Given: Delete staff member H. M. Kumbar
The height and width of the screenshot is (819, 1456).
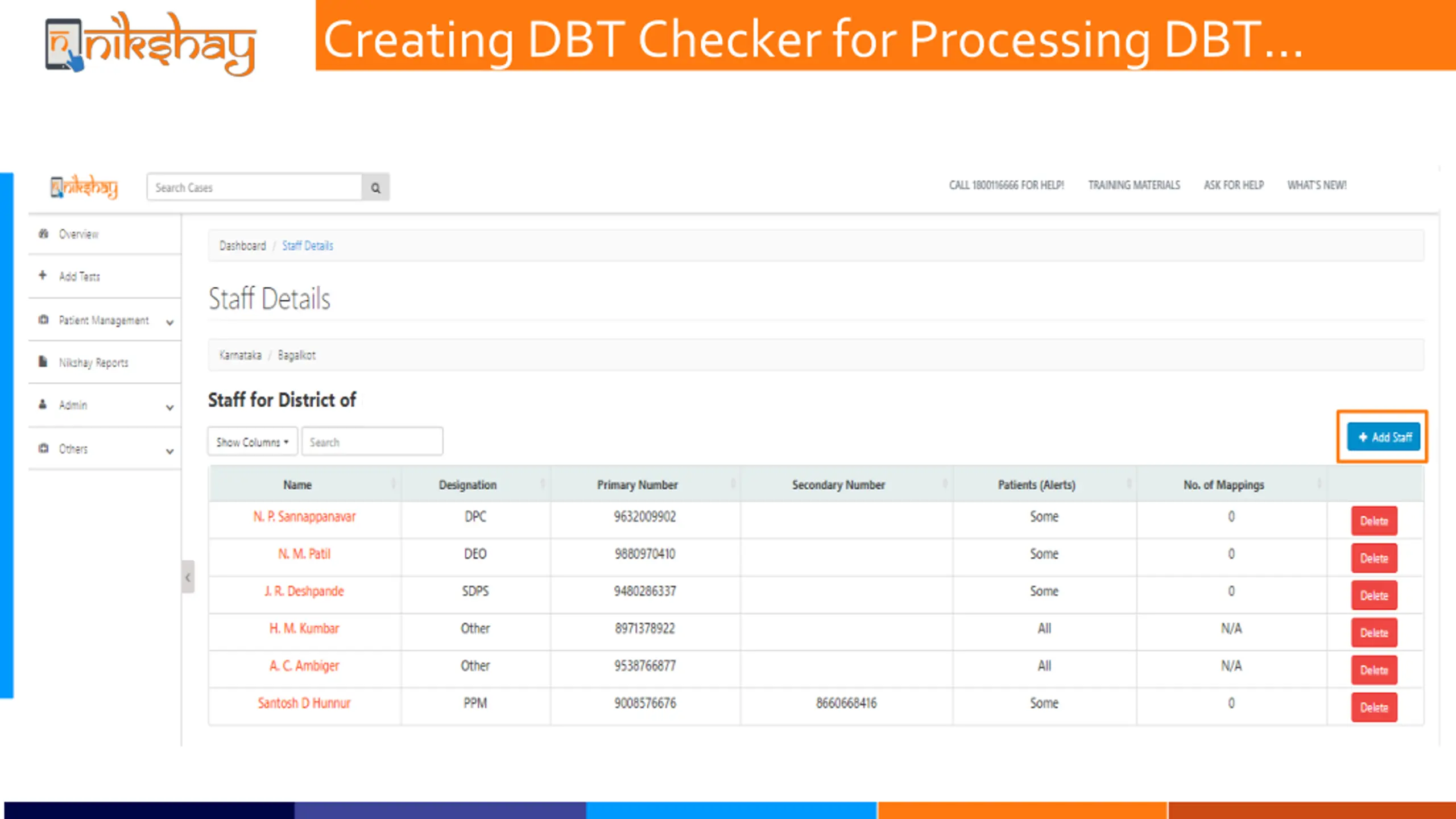Looking at the screenshot, I should [1374, 632].
